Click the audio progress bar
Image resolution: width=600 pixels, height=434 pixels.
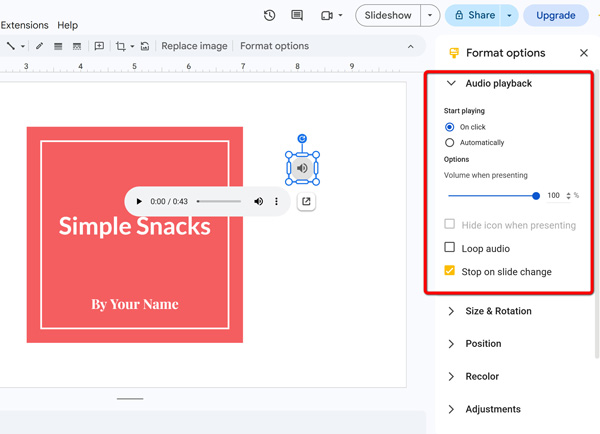click(x=219, y=201)
